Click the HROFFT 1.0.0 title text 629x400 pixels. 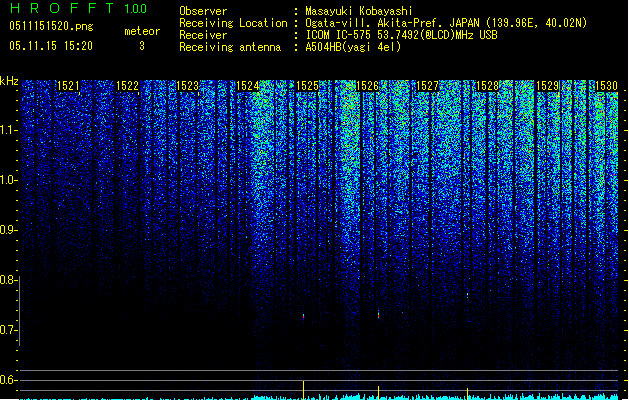click(78, 8)
